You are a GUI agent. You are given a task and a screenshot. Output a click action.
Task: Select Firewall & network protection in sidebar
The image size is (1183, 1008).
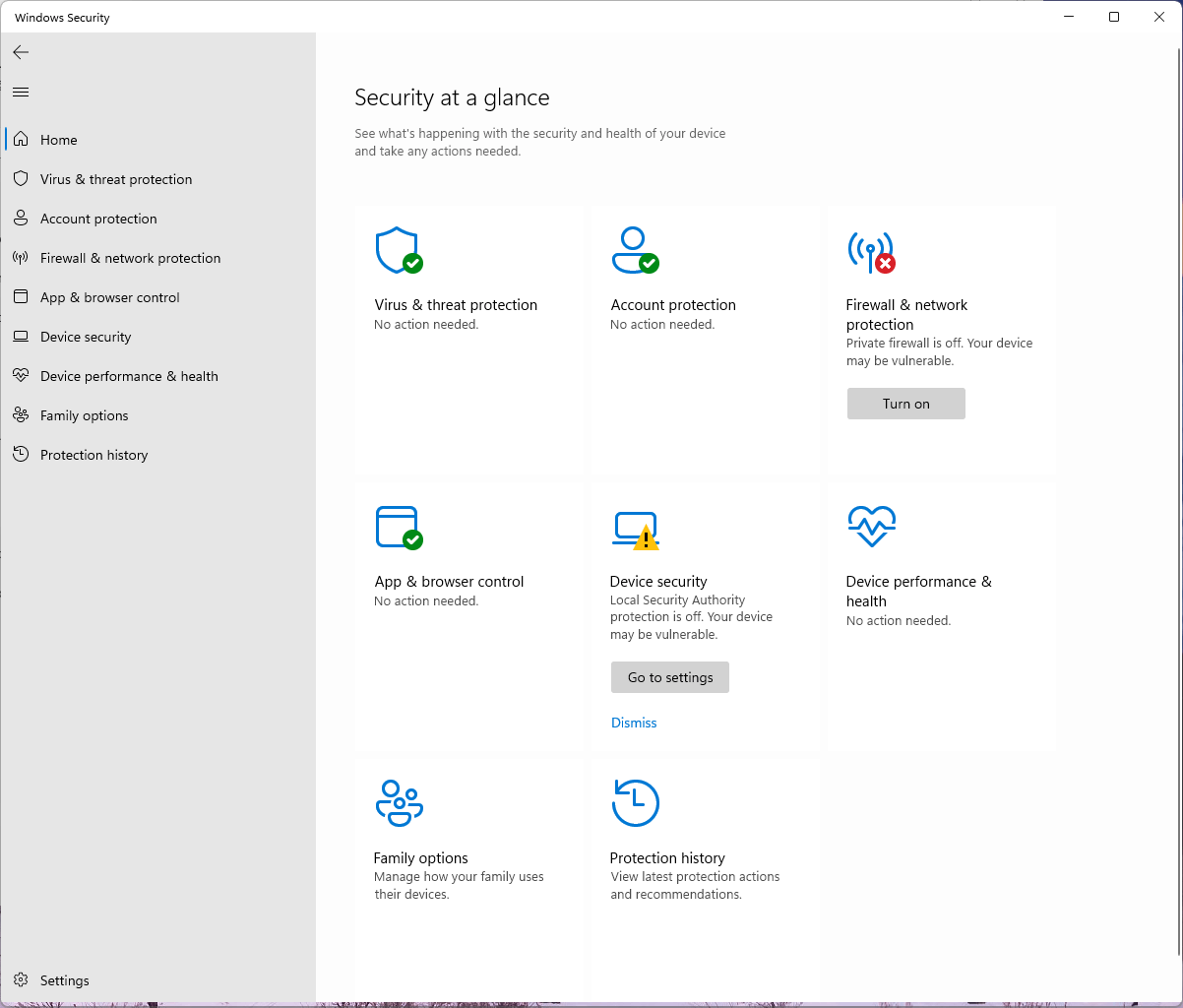click(157, 258)
